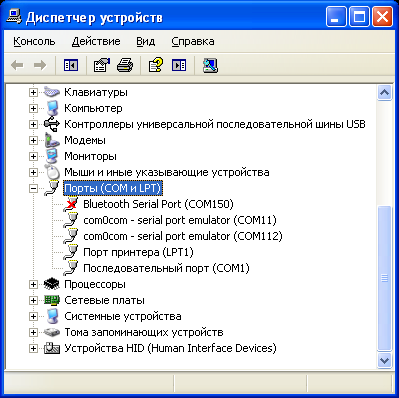Select the Модемы label
Screen dimensions: 399x398
(85, 140)
